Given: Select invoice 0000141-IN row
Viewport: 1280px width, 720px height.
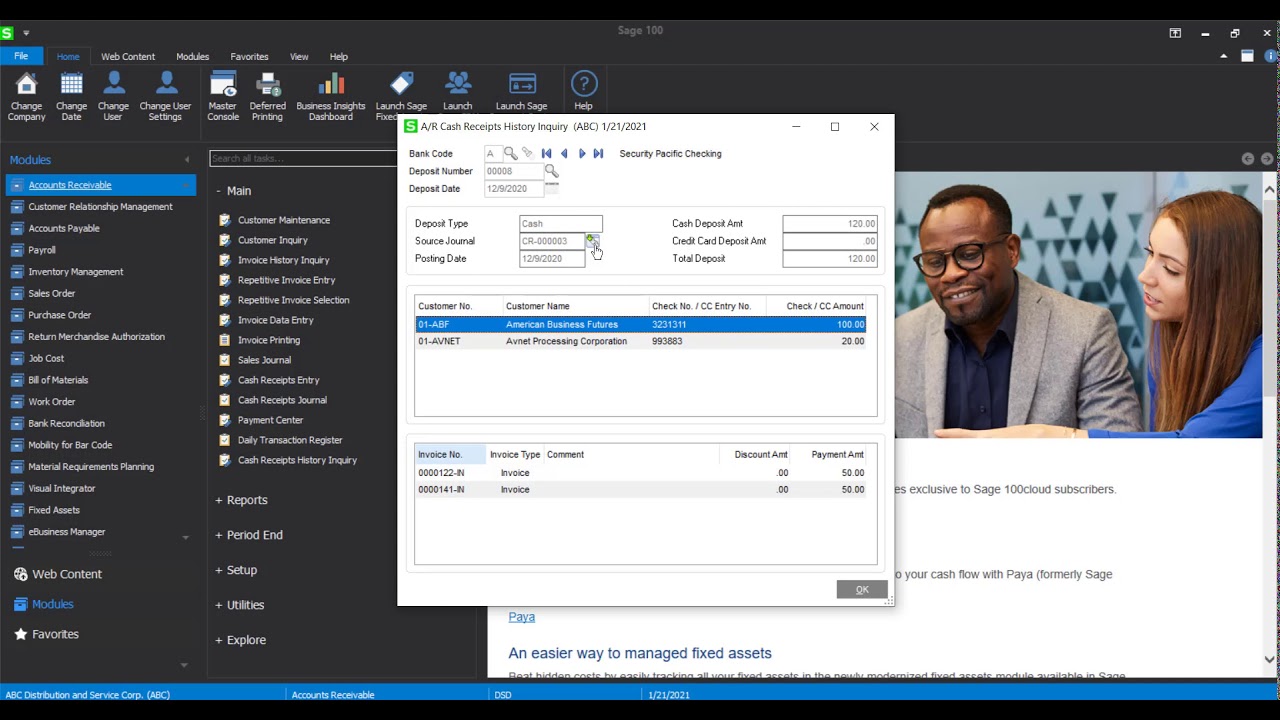Looking at the screenshot, I should (x=641, y=489).
